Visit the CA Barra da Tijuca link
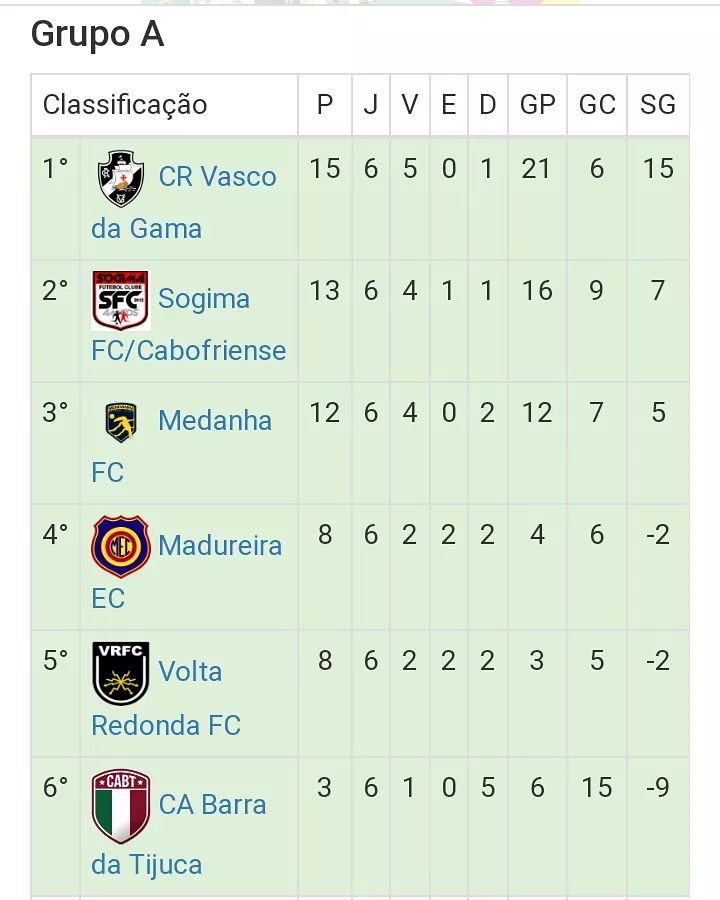The height and width of the screenshot is (900, 720). [212, 805]
